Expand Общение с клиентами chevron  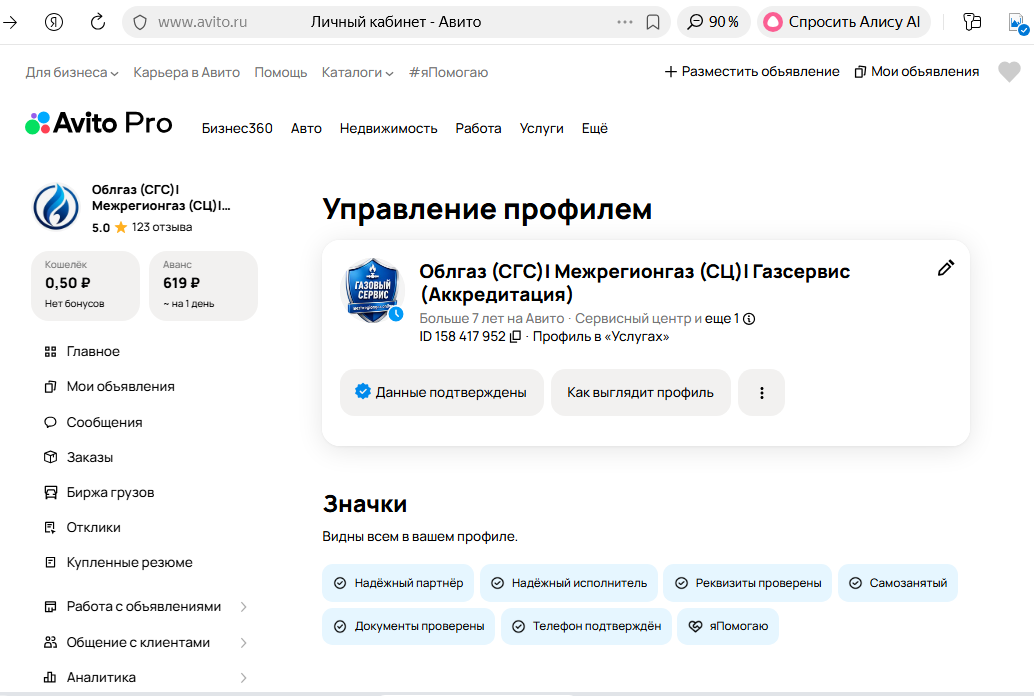click(243, 643)
